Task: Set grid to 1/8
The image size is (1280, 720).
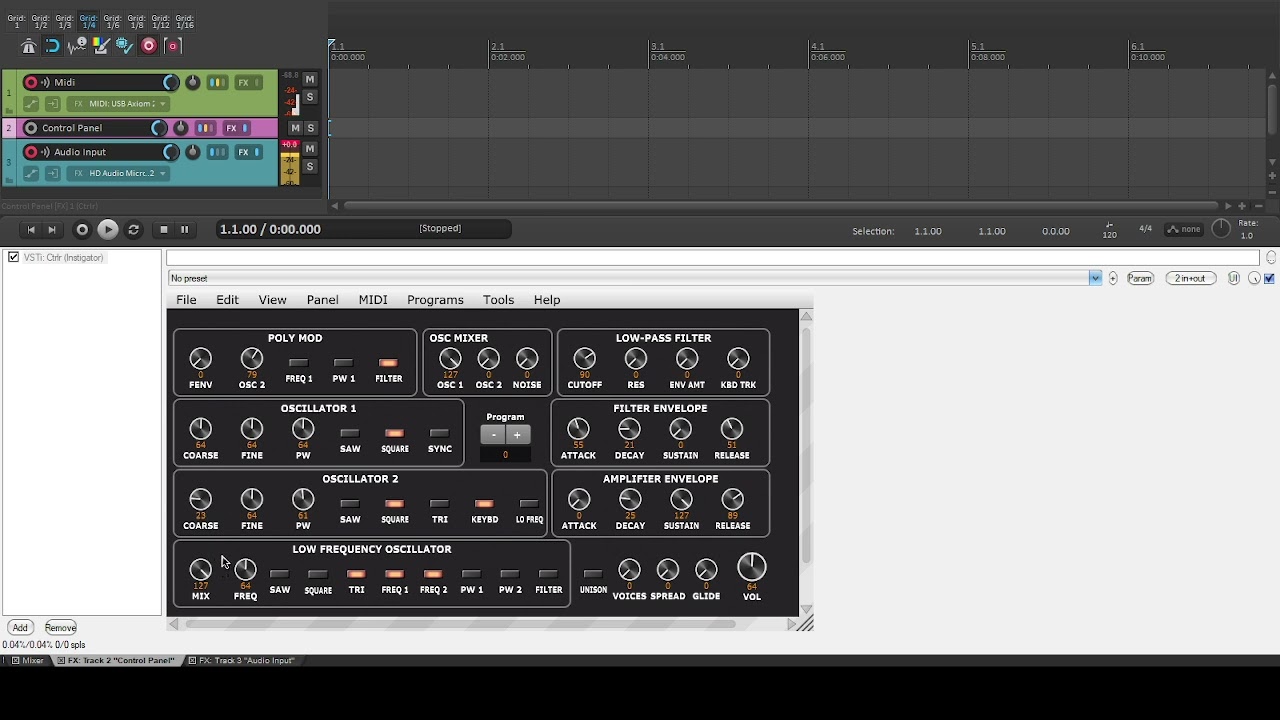Action: (x=137, y=22)
